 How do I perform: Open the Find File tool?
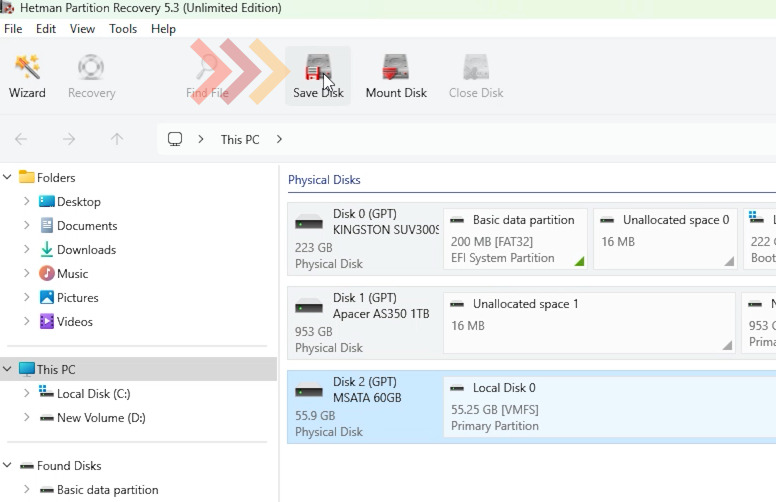207,76
